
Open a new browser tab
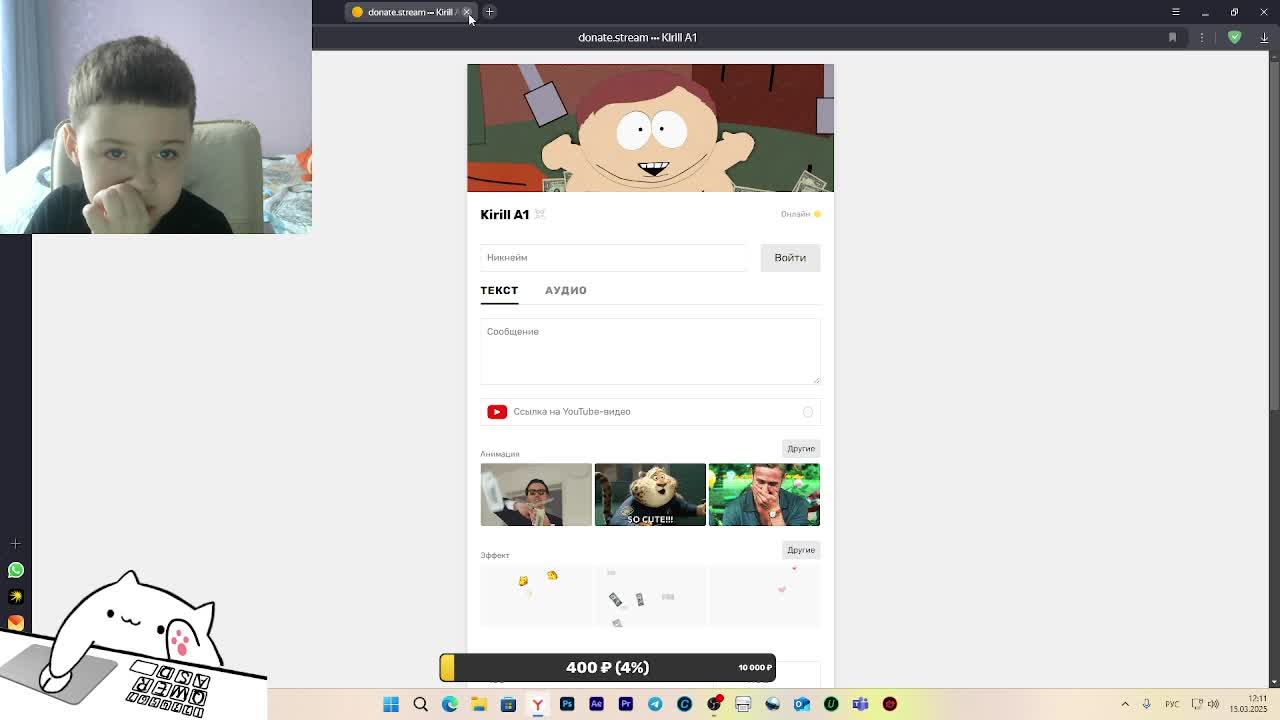point(489,12)
